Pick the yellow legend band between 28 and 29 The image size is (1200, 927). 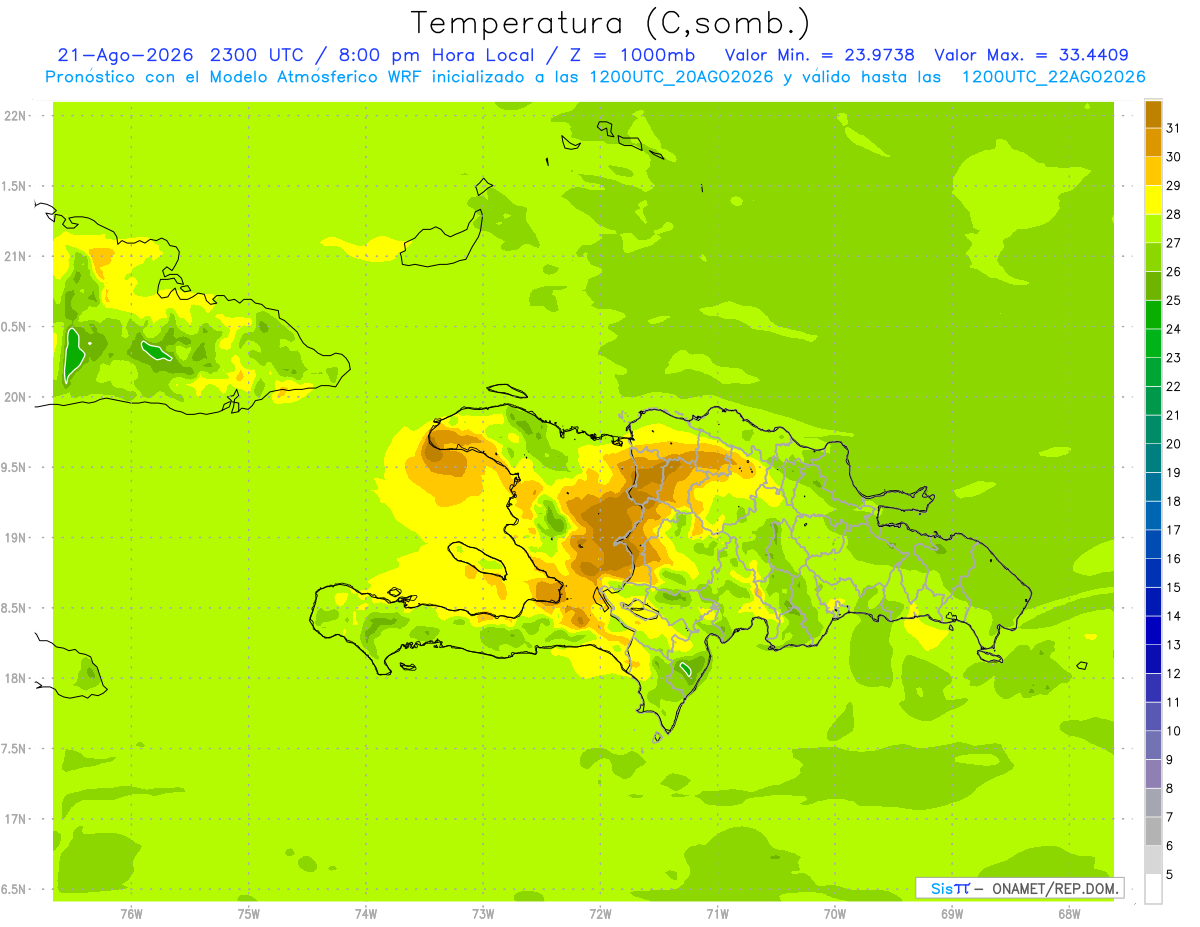pyautogui.click(x=1153, y=200)
